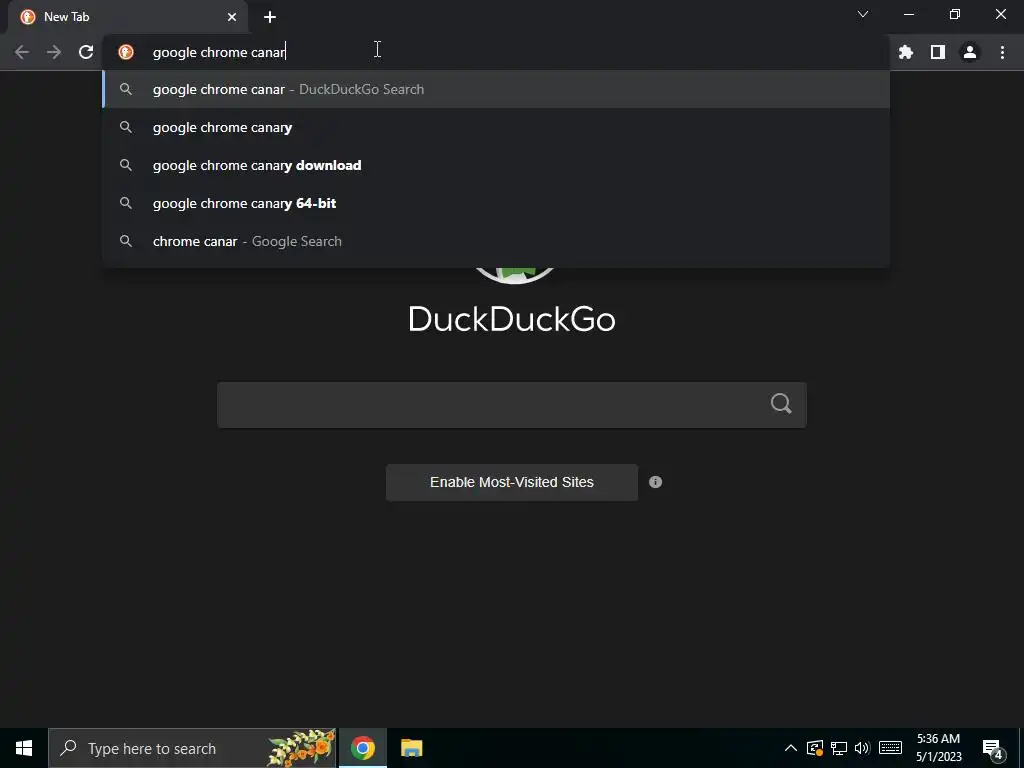
Task: Select the New Tab tab
Action: (128, 17)
